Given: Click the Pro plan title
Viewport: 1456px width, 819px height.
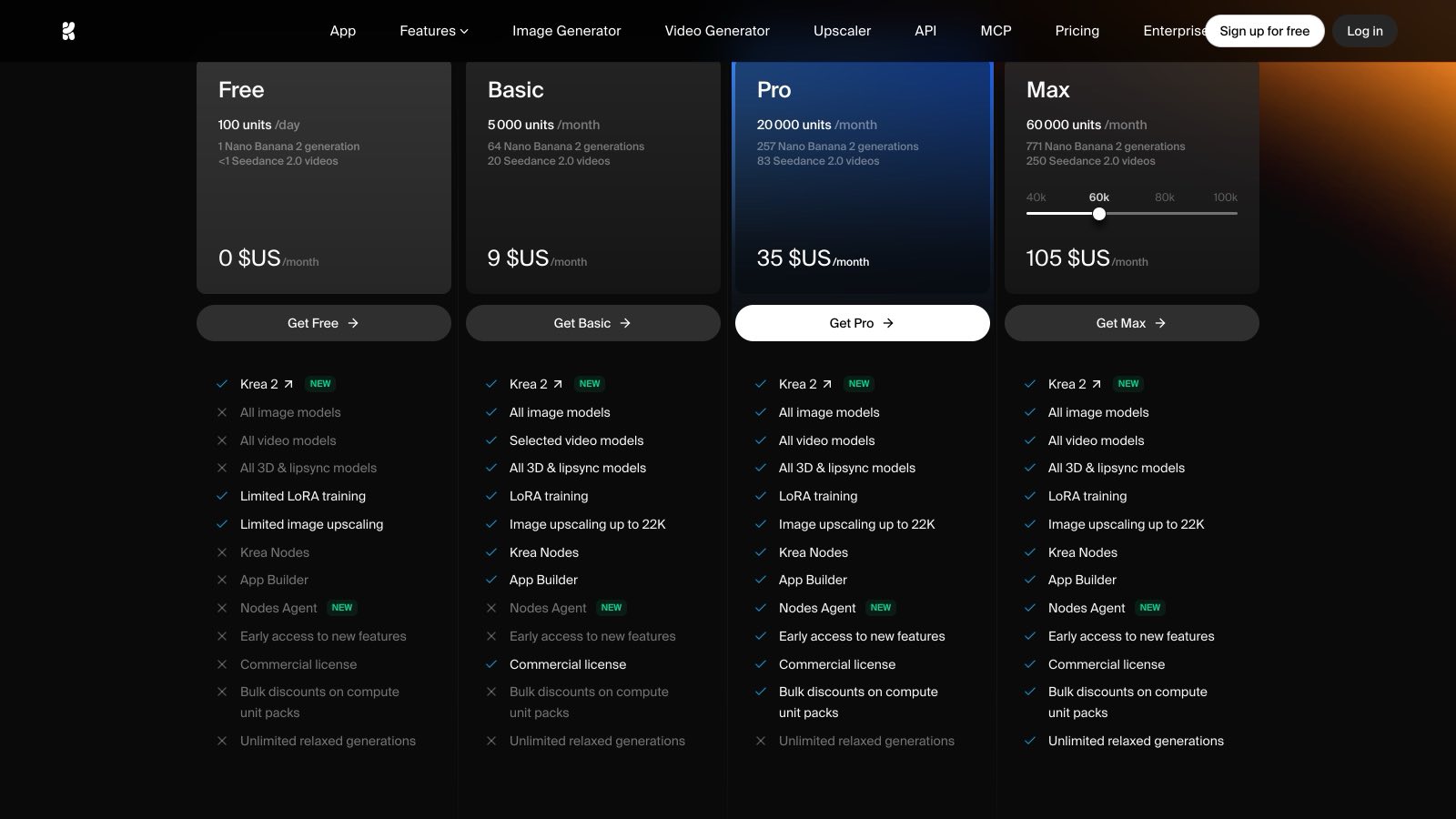Looking at the screenshot, I should click(x=773, y=90).
